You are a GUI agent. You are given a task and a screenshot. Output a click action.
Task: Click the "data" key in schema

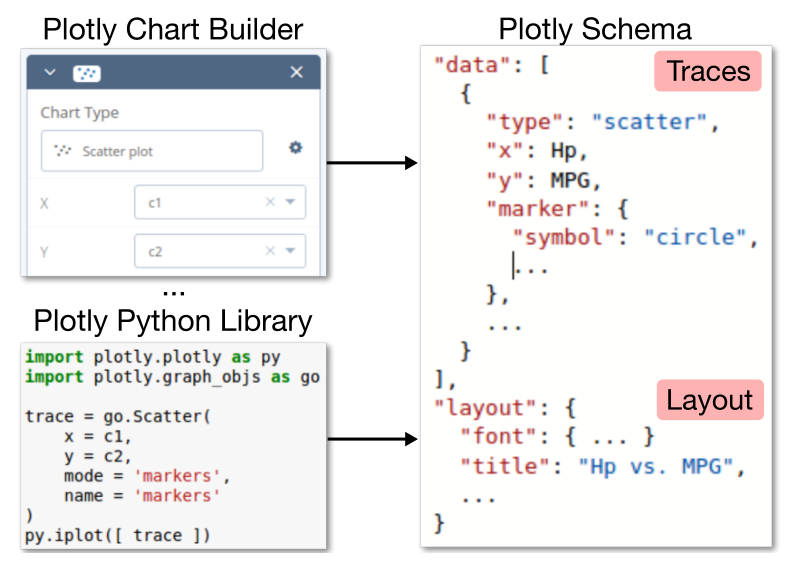[x=472, y=65]
